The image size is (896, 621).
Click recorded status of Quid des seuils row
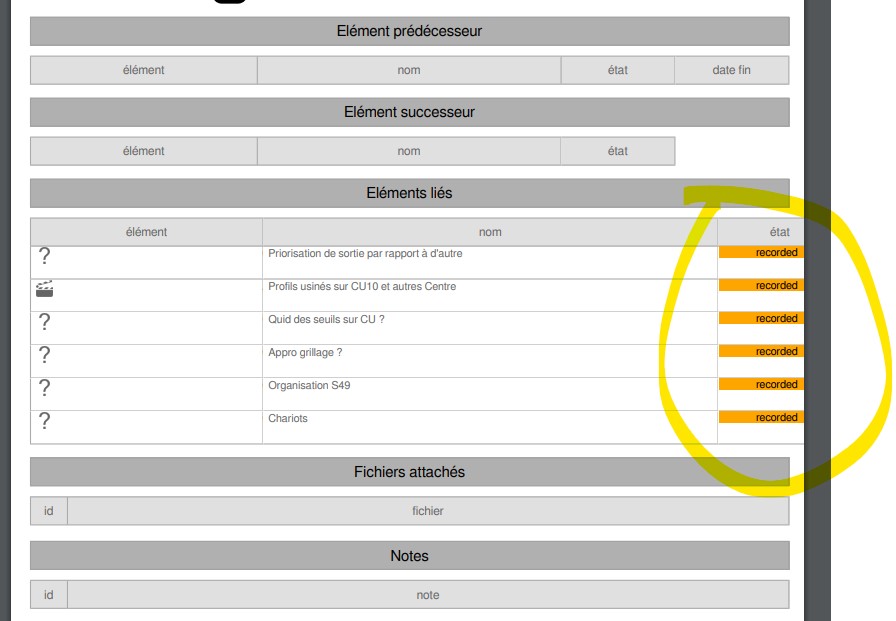pos(761,319)
